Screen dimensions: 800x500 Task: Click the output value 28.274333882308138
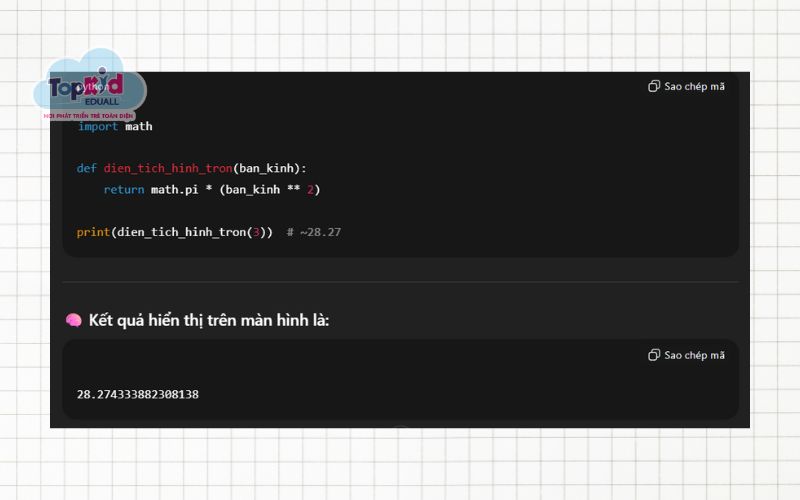pos(138,395)
